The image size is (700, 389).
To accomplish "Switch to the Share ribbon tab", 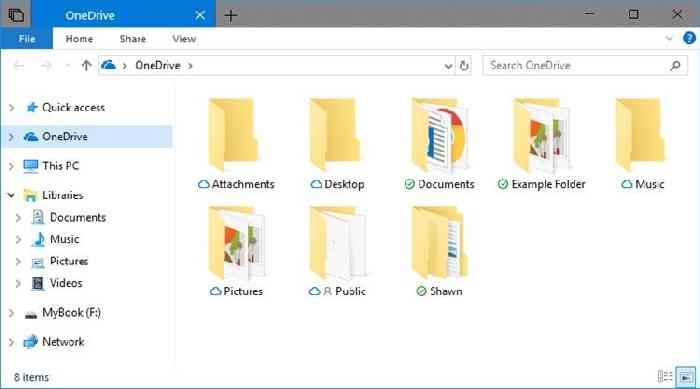I will coord(133,39).
